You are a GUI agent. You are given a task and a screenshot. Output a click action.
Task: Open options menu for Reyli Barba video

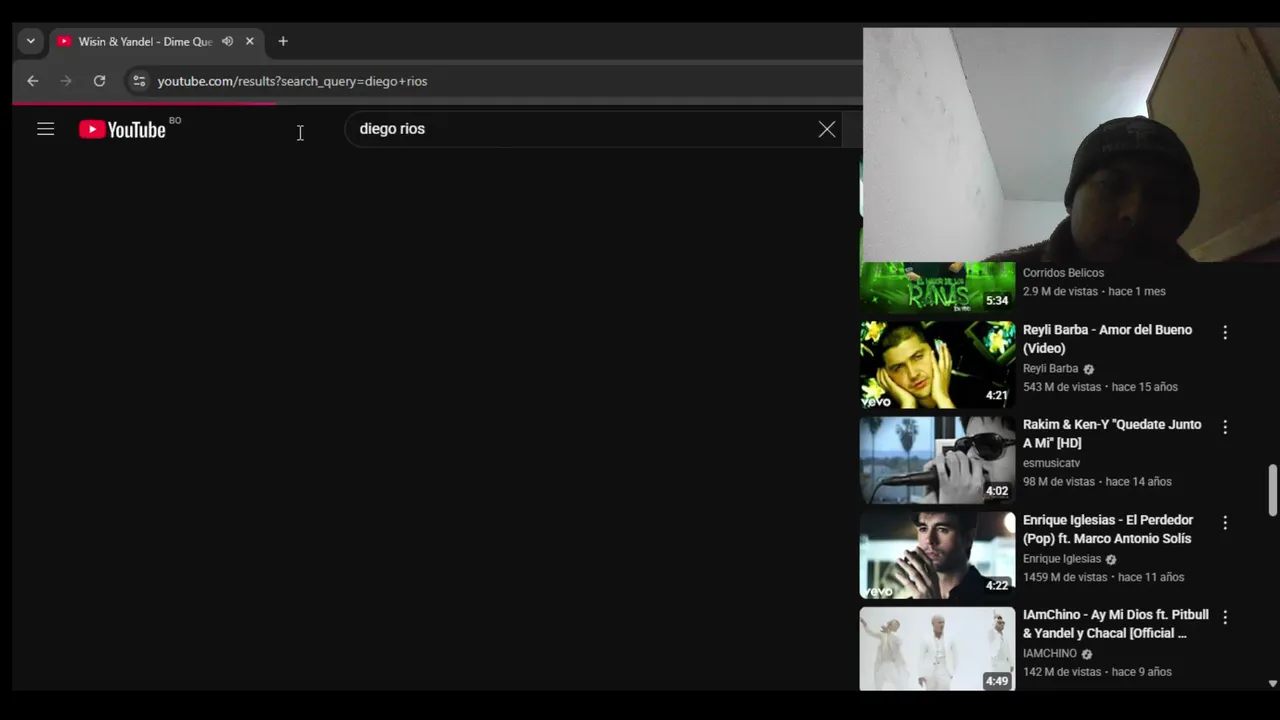point(1225,332)
